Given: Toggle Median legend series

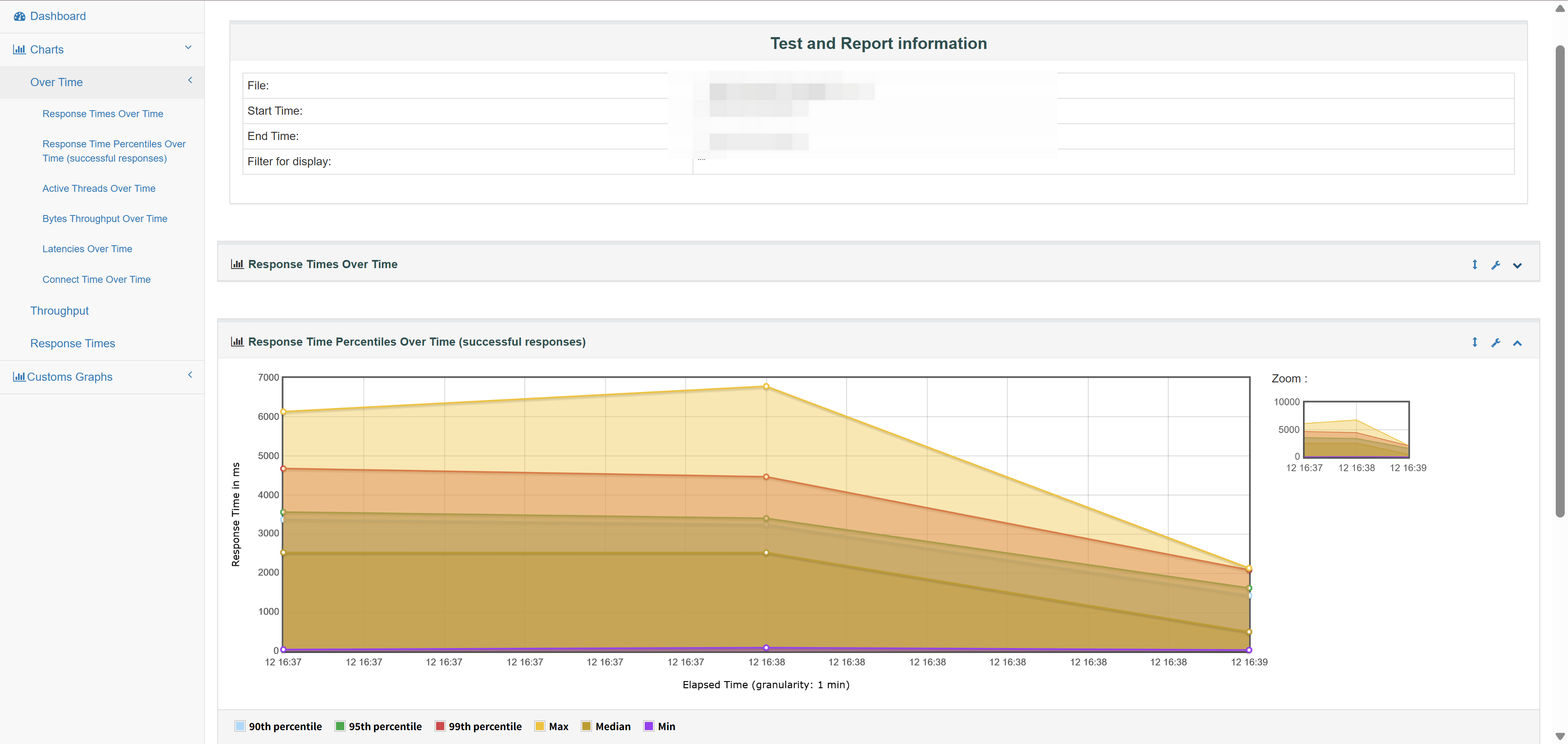Looking at the screenshot, I should (606, 726).
